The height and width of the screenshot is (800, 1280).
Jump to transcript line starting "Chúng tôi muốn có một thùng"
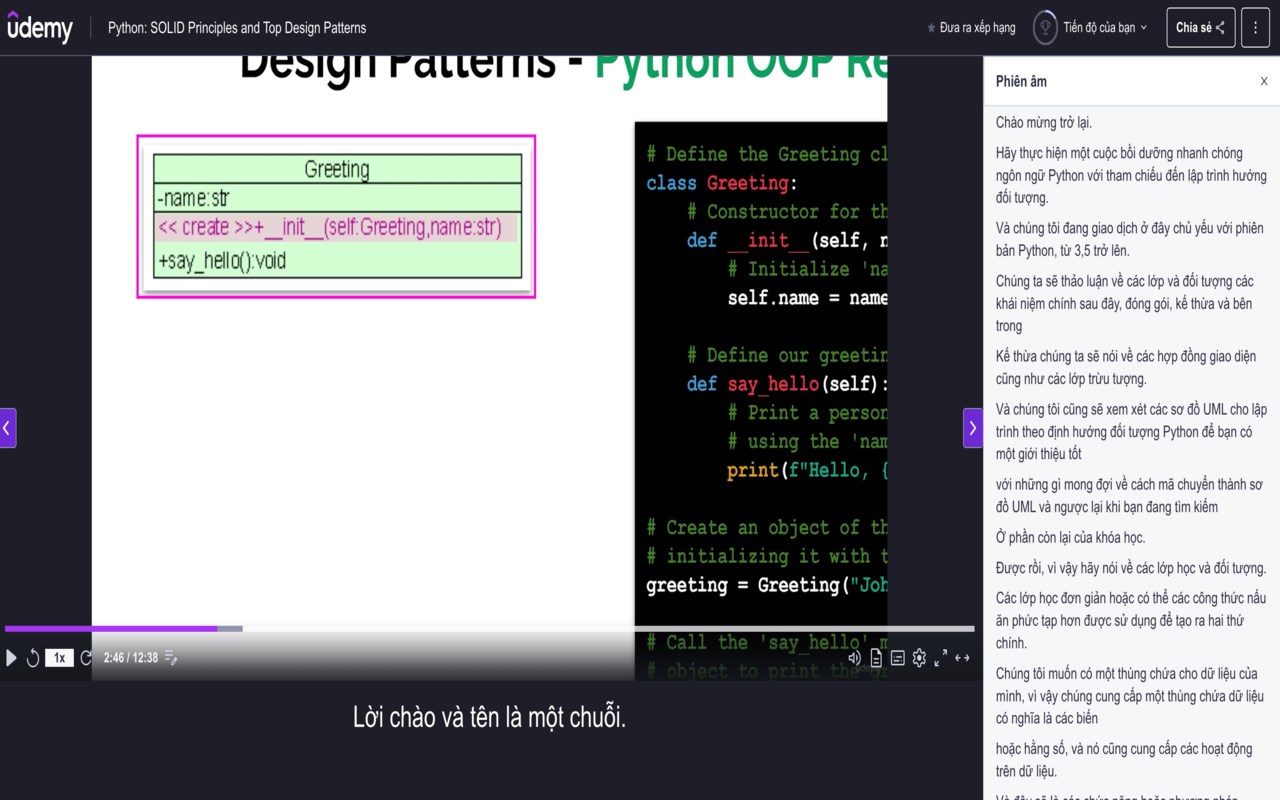(1130, 696)
